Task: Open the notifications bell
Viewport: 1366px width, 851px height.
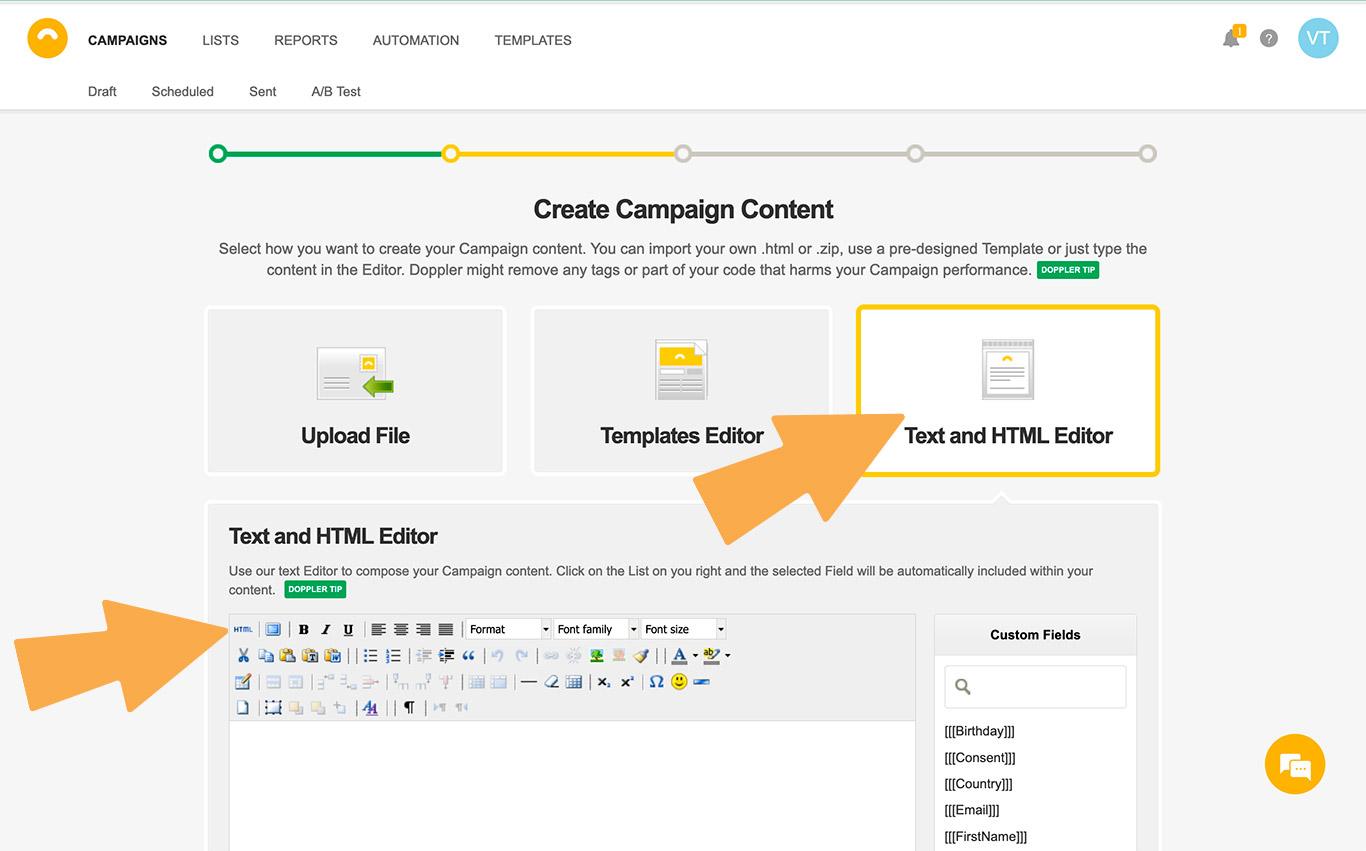Action: pyautogui.click(x=1231, y=39)
